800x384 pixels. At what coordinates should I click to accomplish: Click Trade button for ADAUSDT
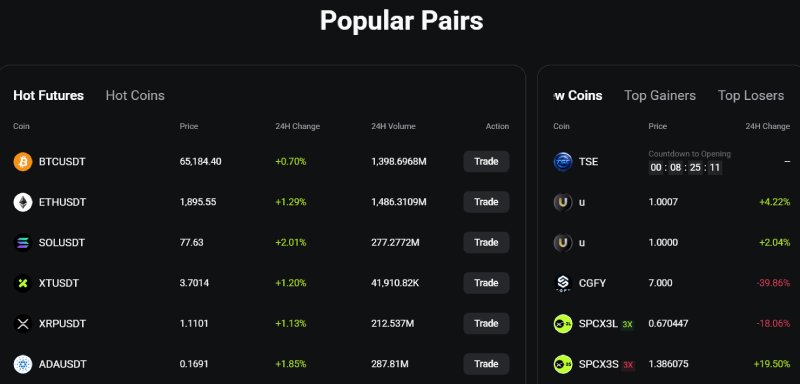[x=486, y=364]
